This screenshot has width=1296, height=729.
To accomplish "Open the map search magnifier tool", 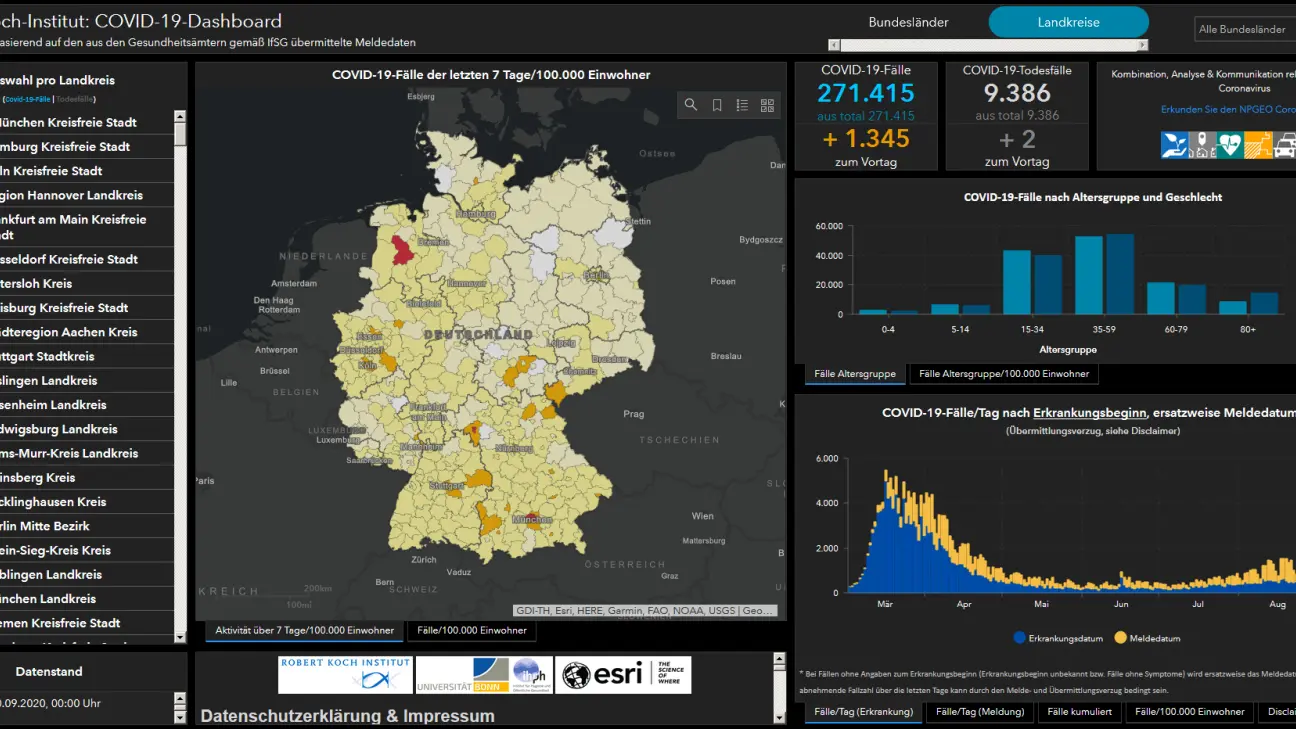I will (691, 105).
